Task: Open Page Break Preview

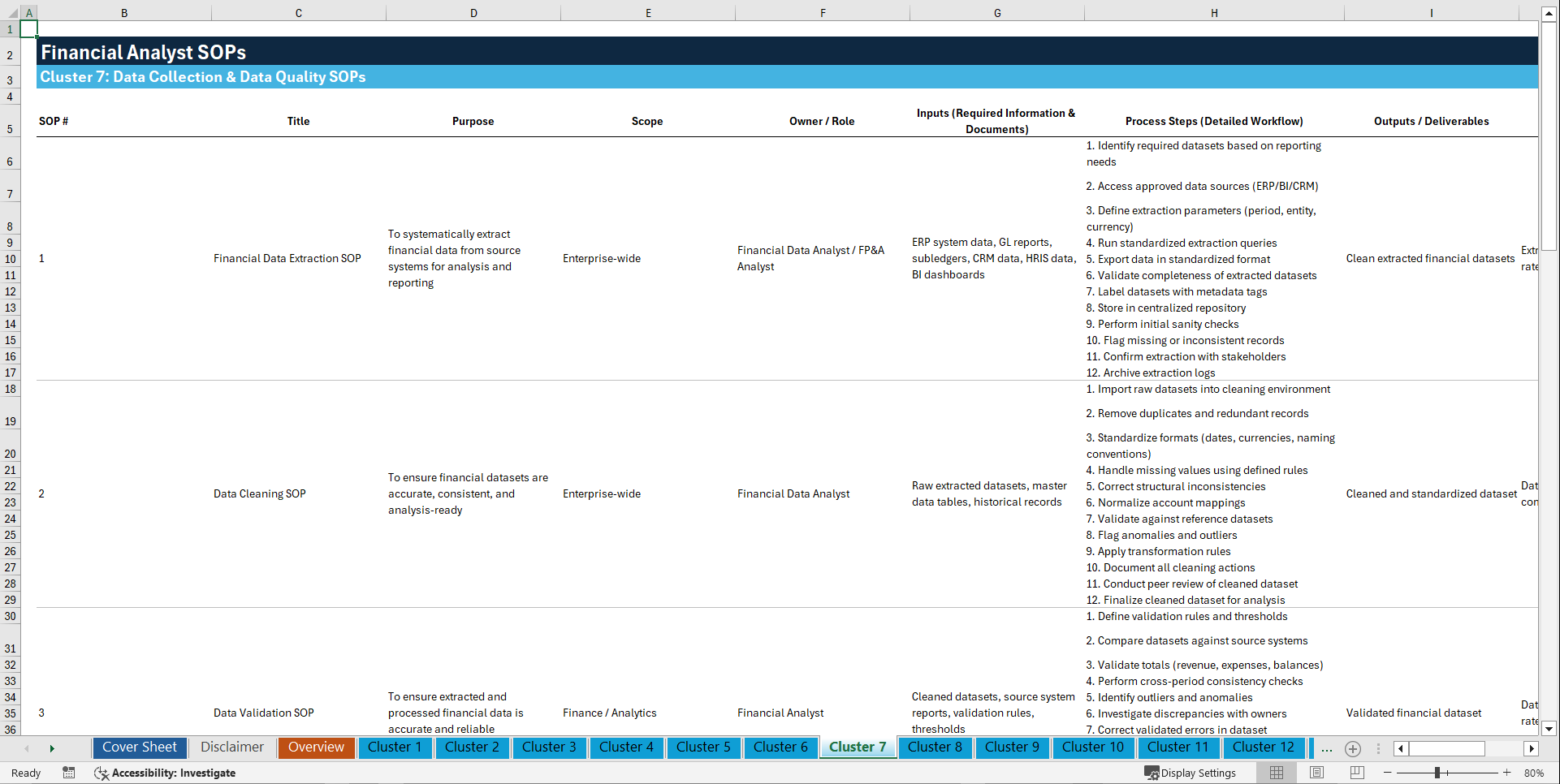Action: coord(1355,773)
